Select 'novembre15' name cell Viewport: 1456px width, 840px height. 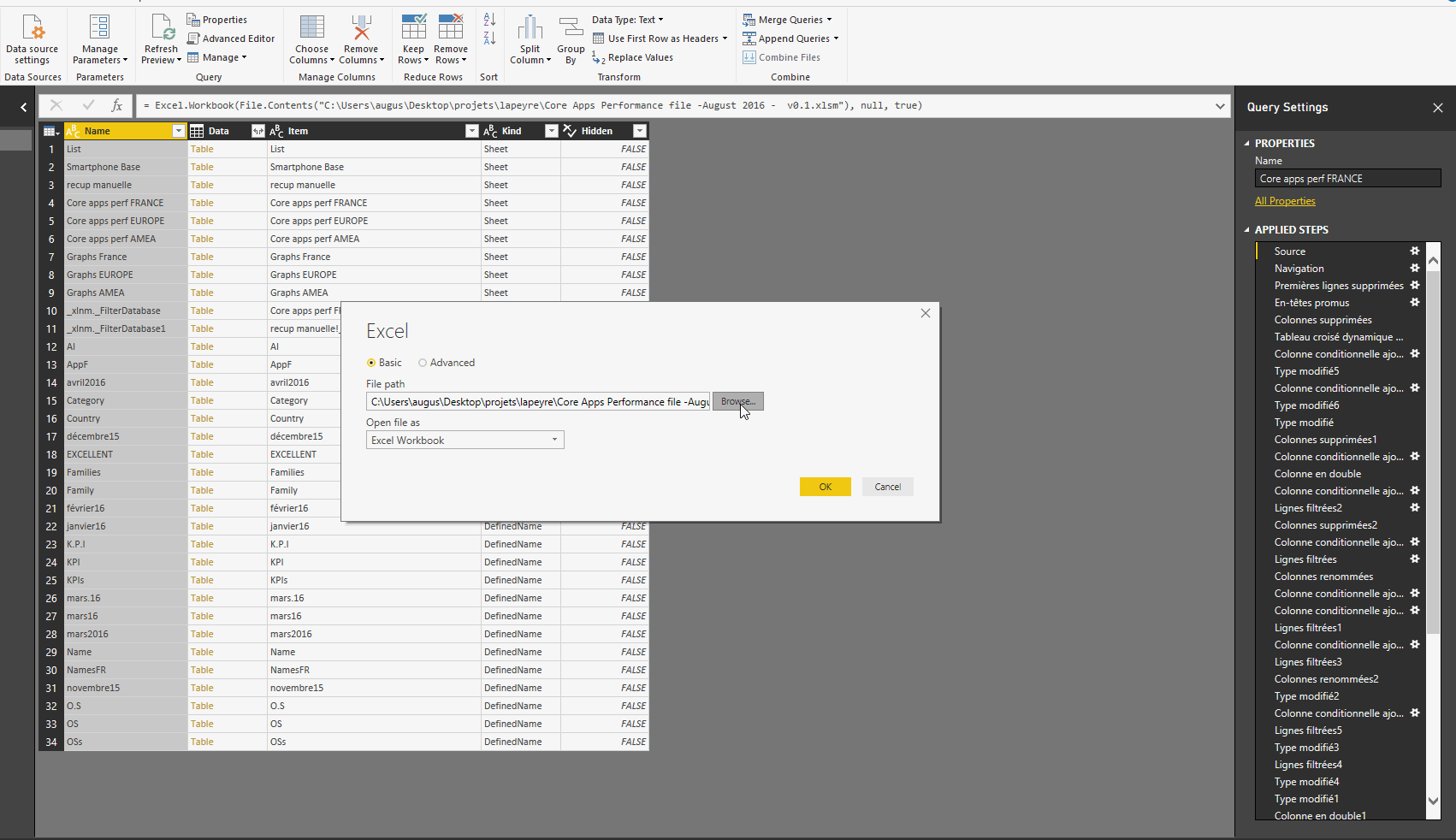[126, 688]
